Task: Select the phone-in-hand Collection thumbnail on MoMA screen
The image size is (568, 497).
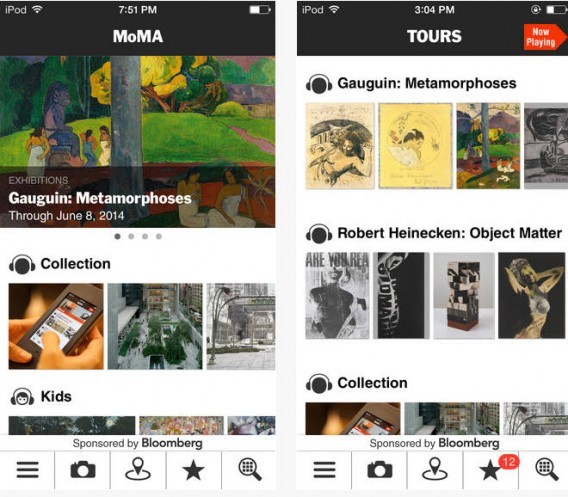Action: (56, 326)
